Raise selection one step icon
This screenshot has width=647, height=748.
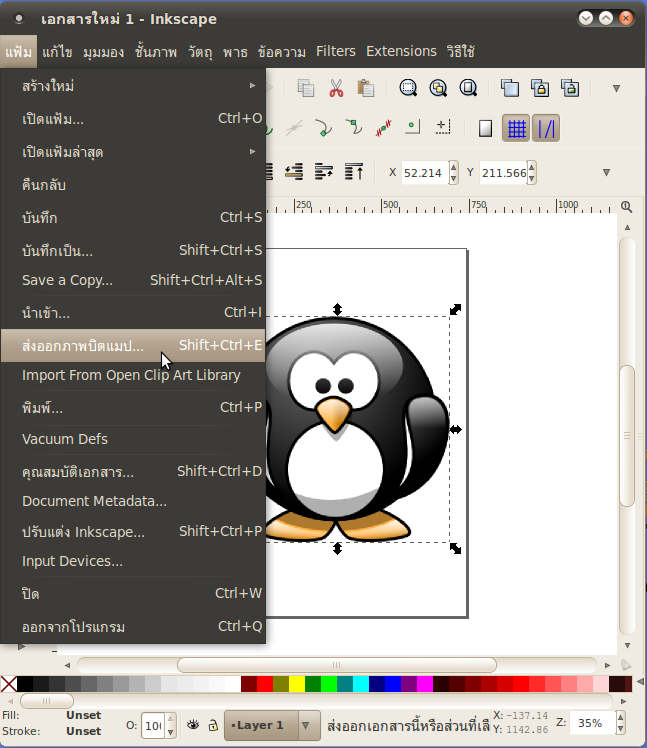pos(324,172)
